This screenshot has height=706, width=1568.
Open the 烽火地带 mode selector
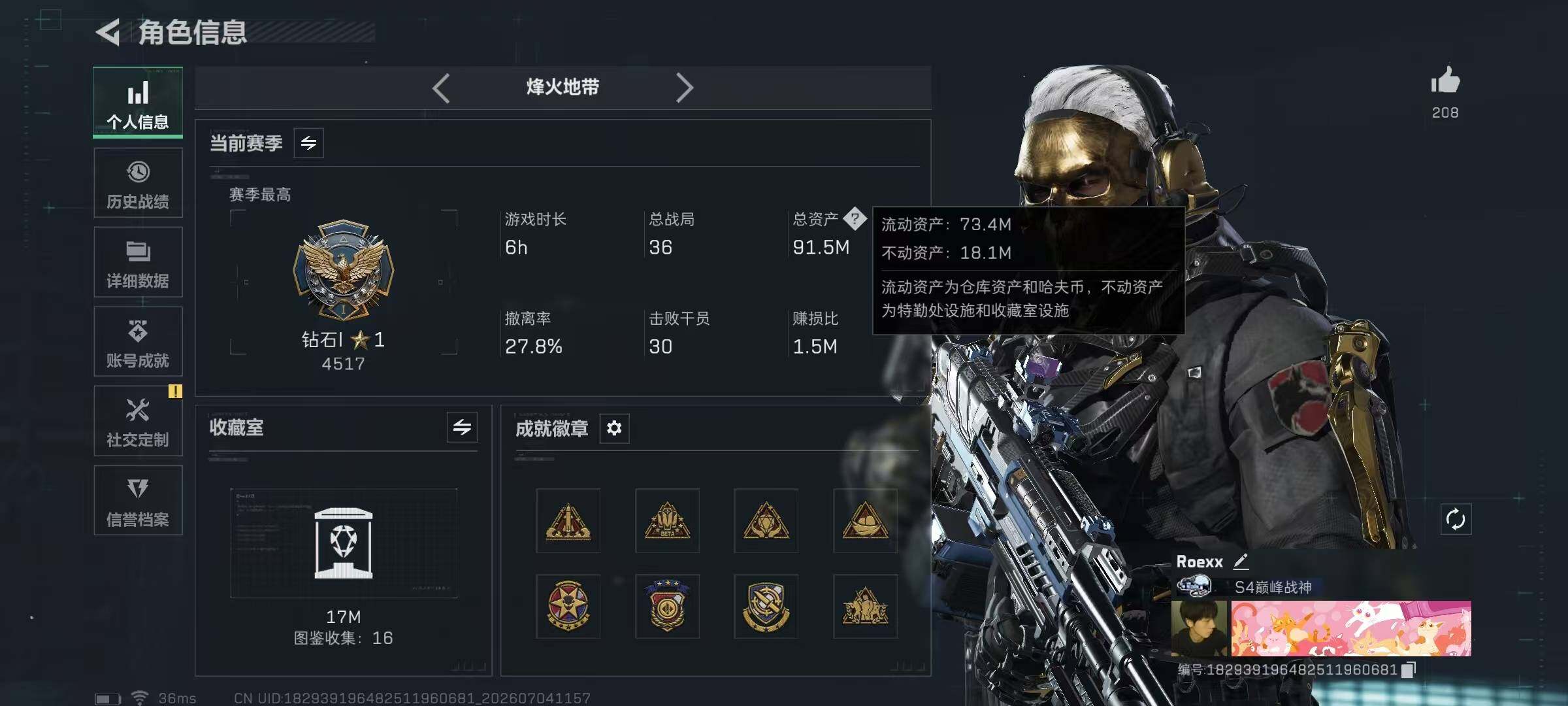(x=563, y=87)
